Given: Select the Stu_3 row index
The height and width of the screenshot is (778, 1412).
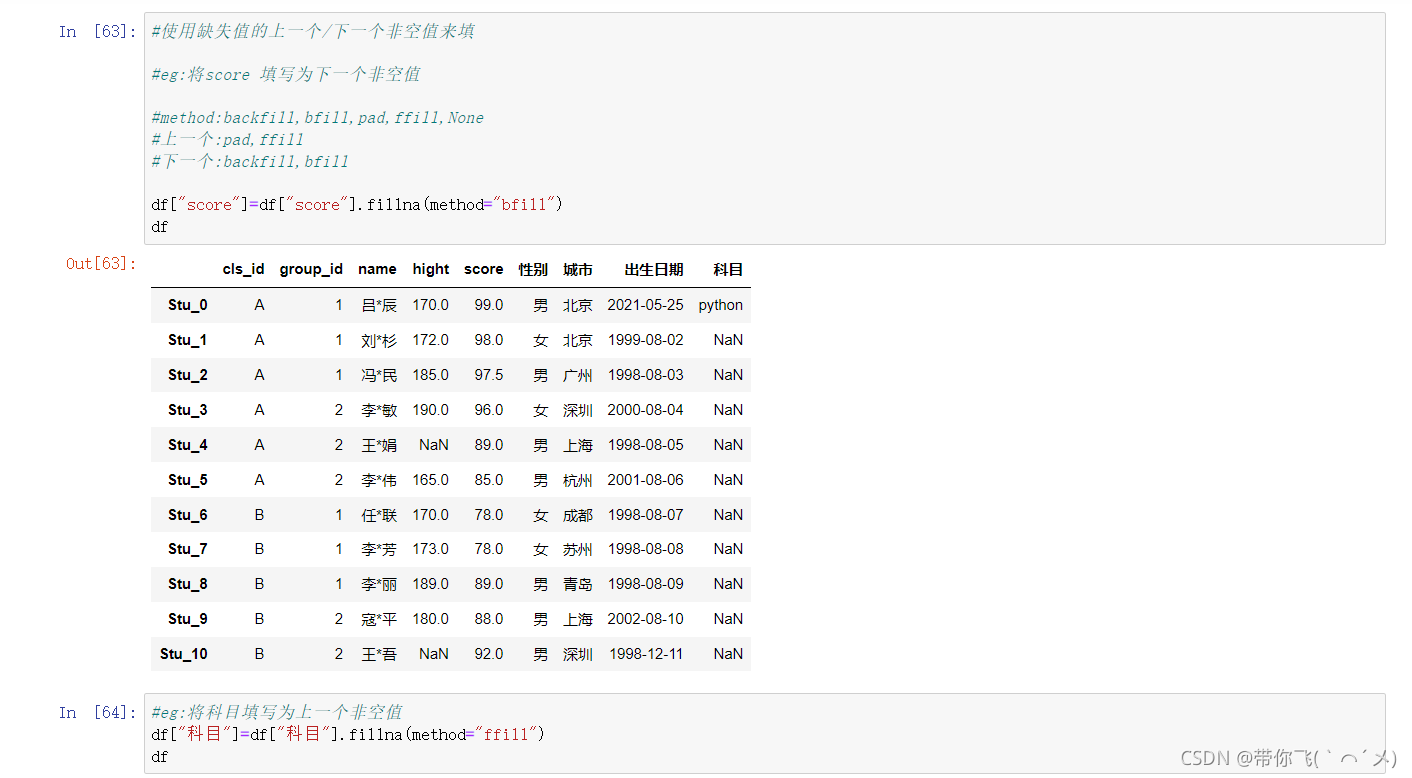Looking at the screenshot, I should 188,410.
